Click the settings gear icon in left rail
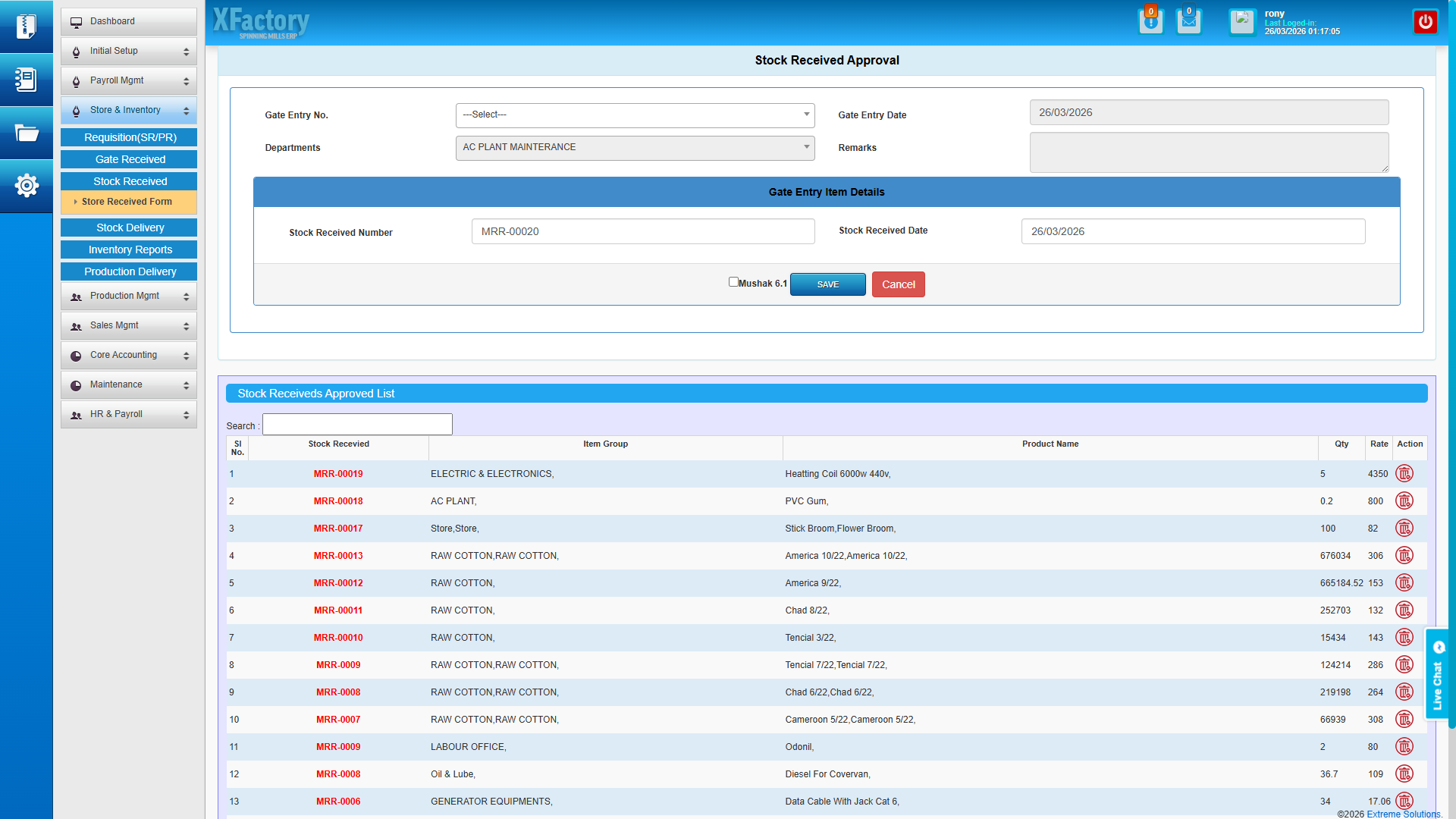This screenshot has width=1456, height=819. [27, 185]
